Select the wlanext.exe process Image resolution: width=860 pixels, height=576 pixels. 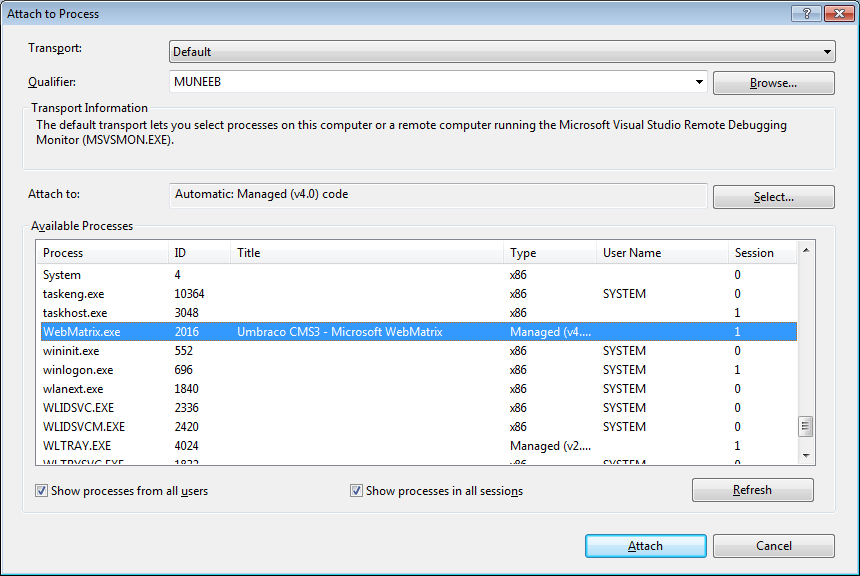(418, 389)
